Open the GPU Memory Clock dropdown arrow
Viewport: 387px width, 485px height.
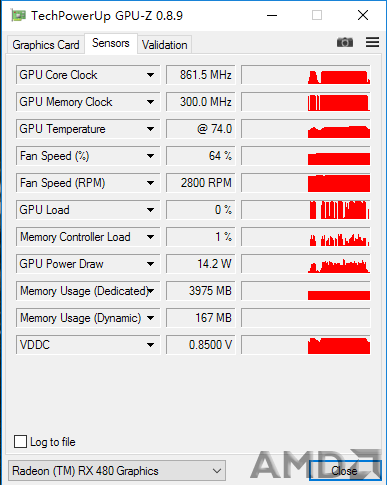(151, 102)
